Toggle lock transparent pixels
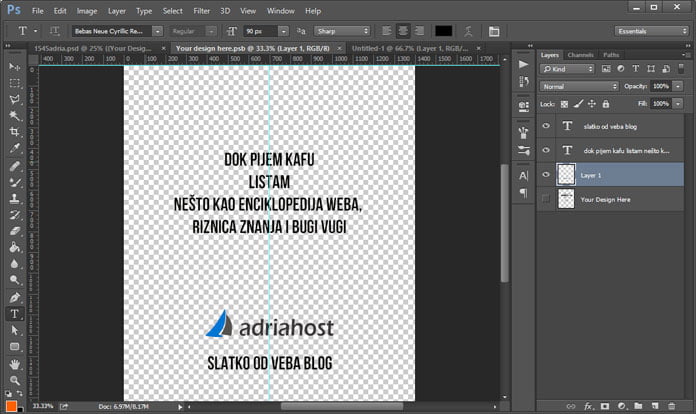This screenshot has width=696, height=414. pos(564,104)
